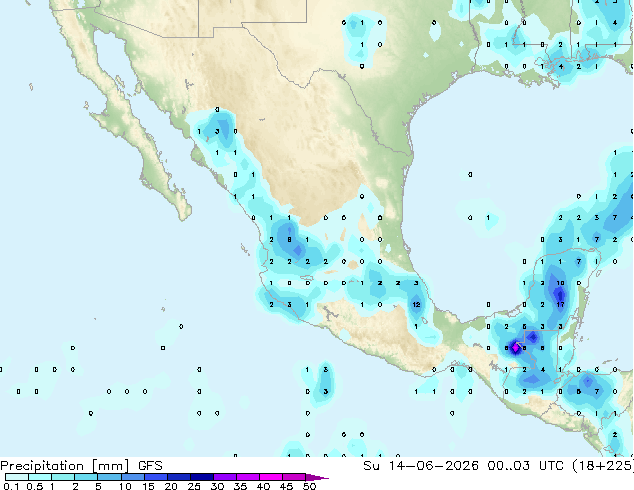Select the 40–45 mm magenta legend box
The width and height of the screenshot is (634, 490).
271,477
